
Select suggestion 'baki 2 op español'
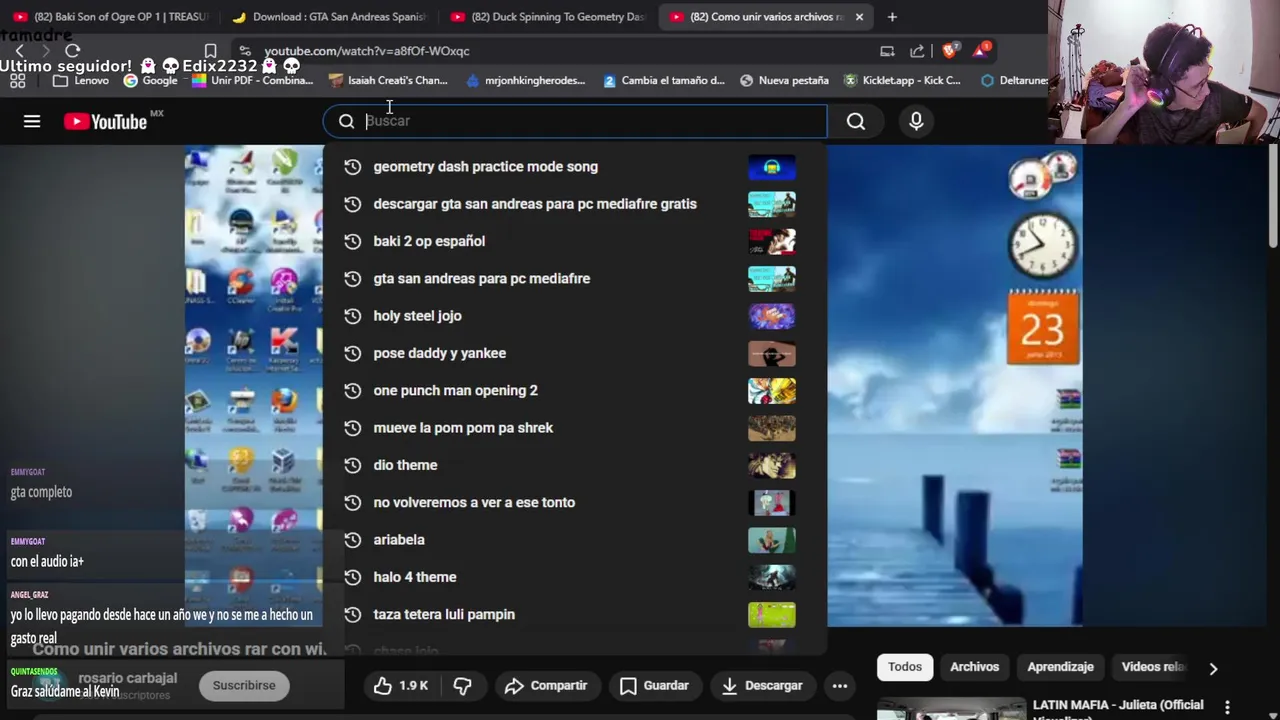tap(575, 241)
